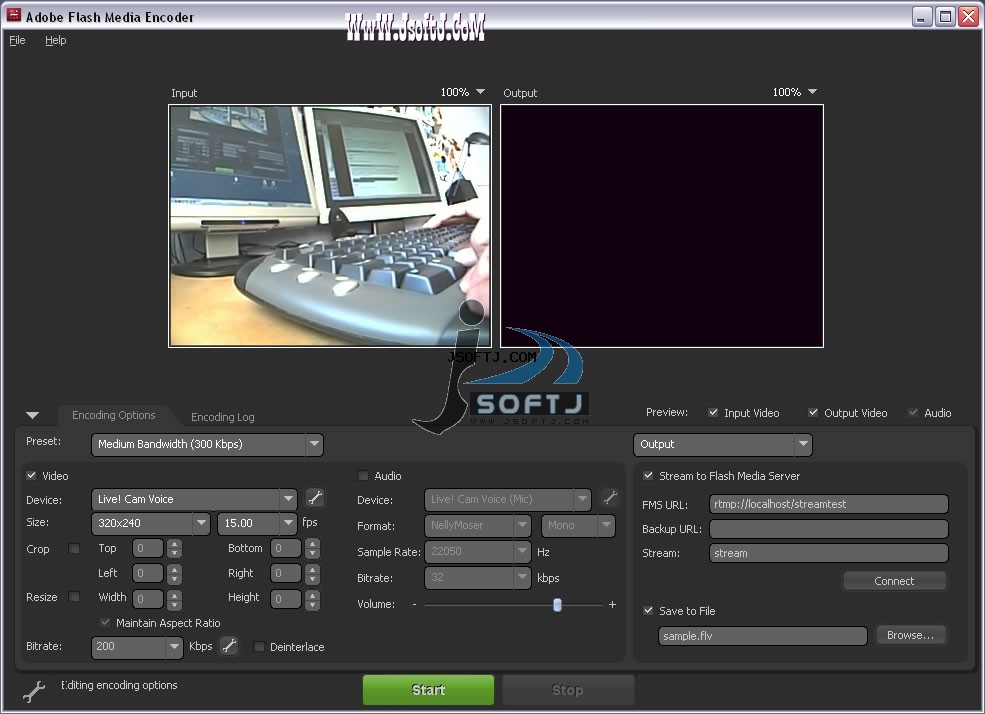The height and width of the screenshot is (714, 985).
Task: Enable the Crop checkbox
Action: (x=73, y=548)
